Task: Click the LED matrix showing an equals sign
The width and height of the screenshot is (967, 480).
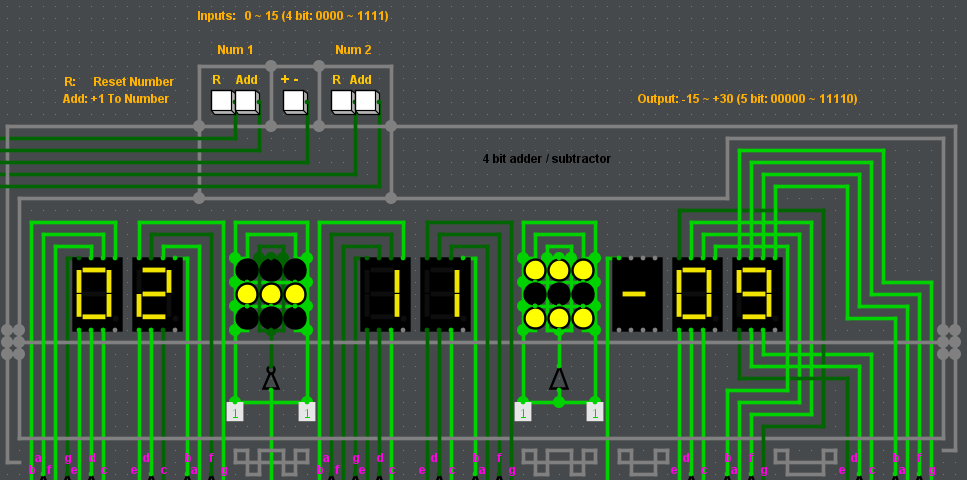Action: click(559, 294)
